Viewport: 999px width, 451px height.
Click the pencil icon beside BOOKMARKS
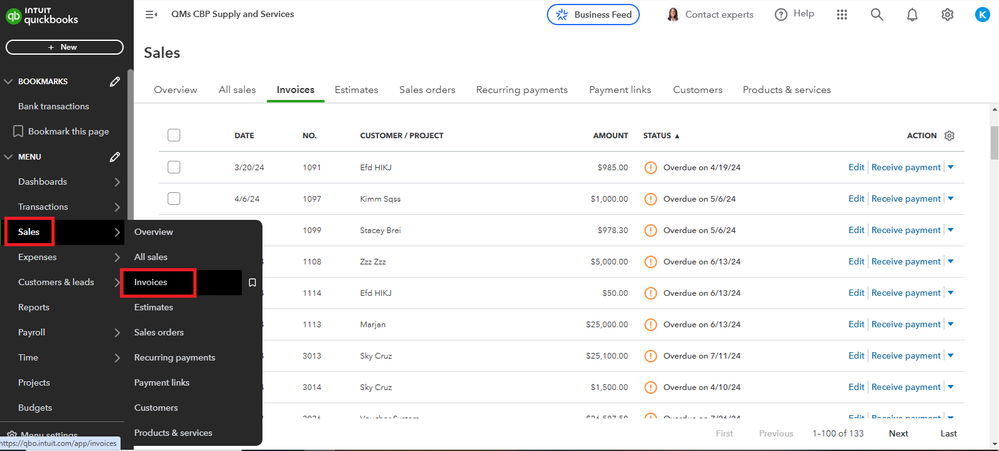[115, 81]
